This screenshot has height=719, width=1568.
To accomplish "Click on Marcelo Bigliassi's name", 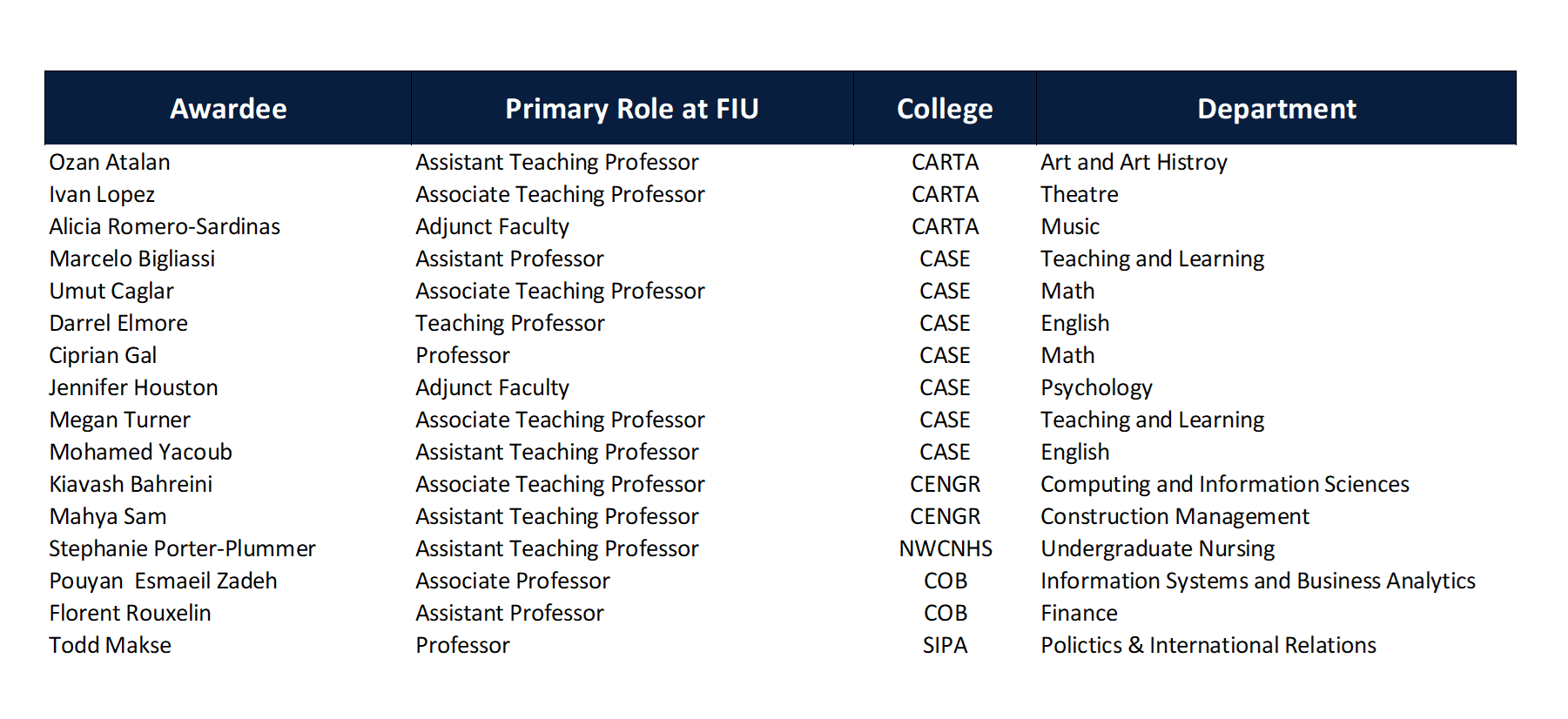I will 132,259.
